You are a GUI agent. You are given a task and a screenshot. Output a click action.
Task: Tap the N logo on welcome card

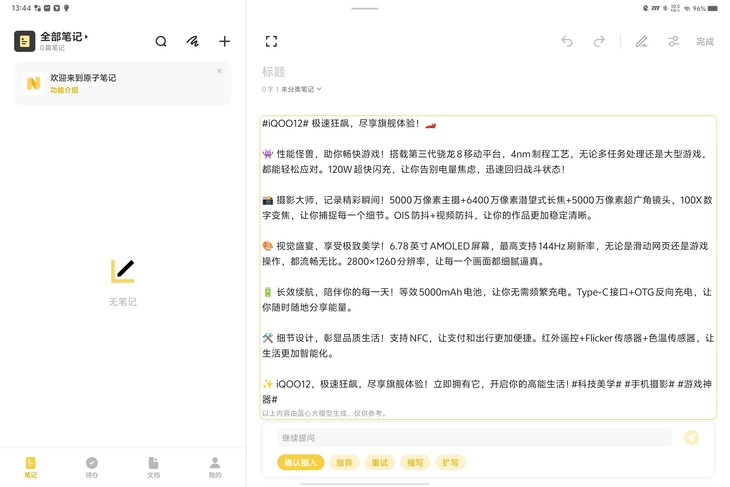(x=34, y=83)
